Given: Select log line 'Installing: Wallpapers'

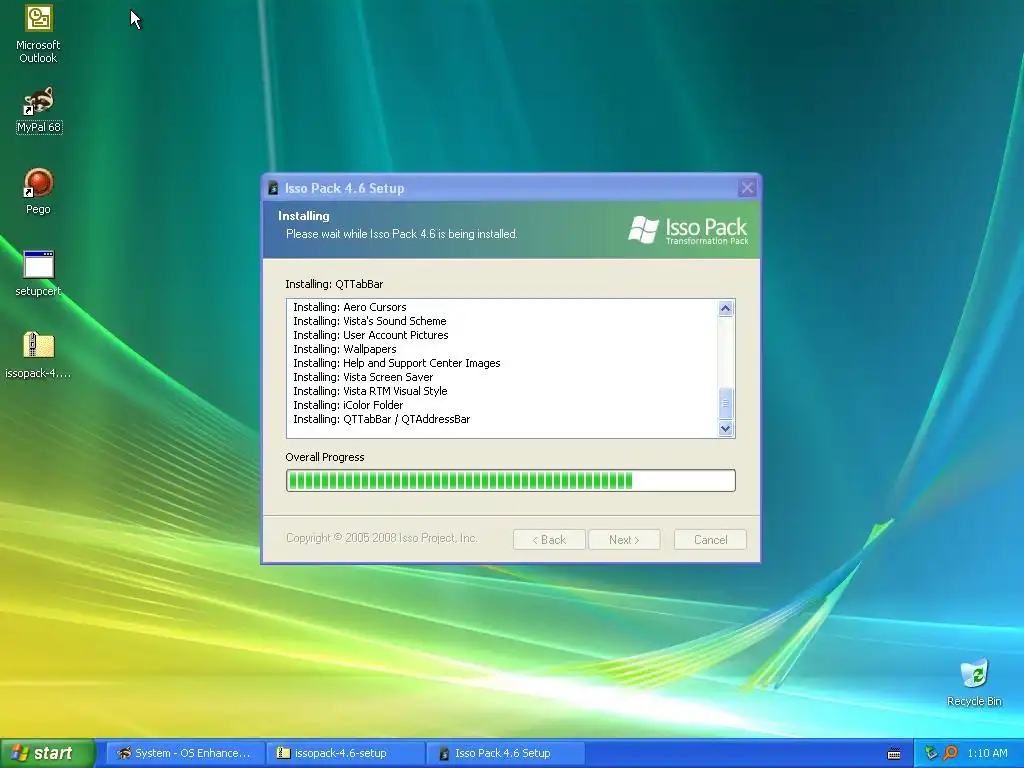Looking at the screenshot, I should [345, 349].
